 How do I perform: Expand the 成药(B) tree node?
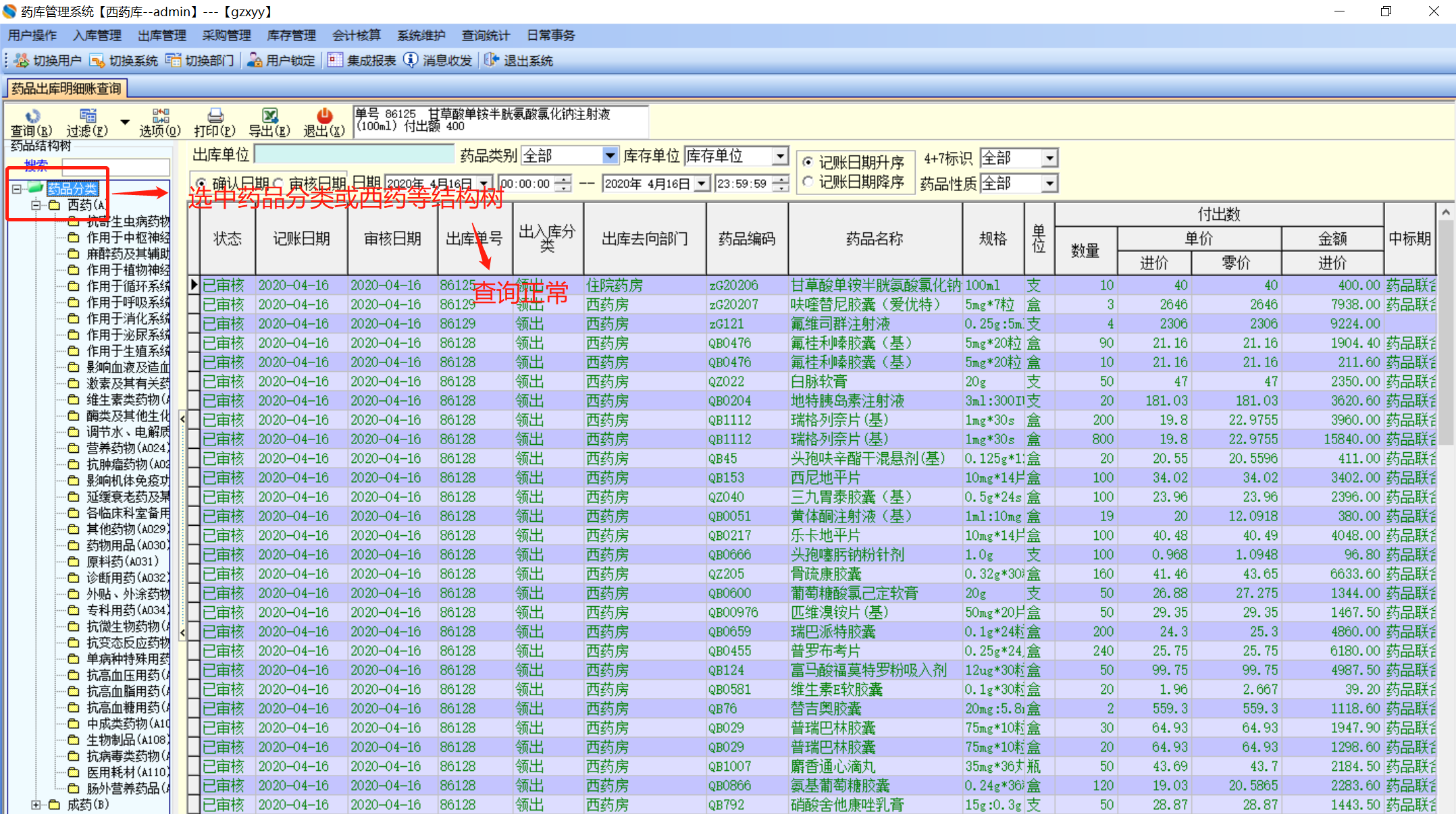36,805
